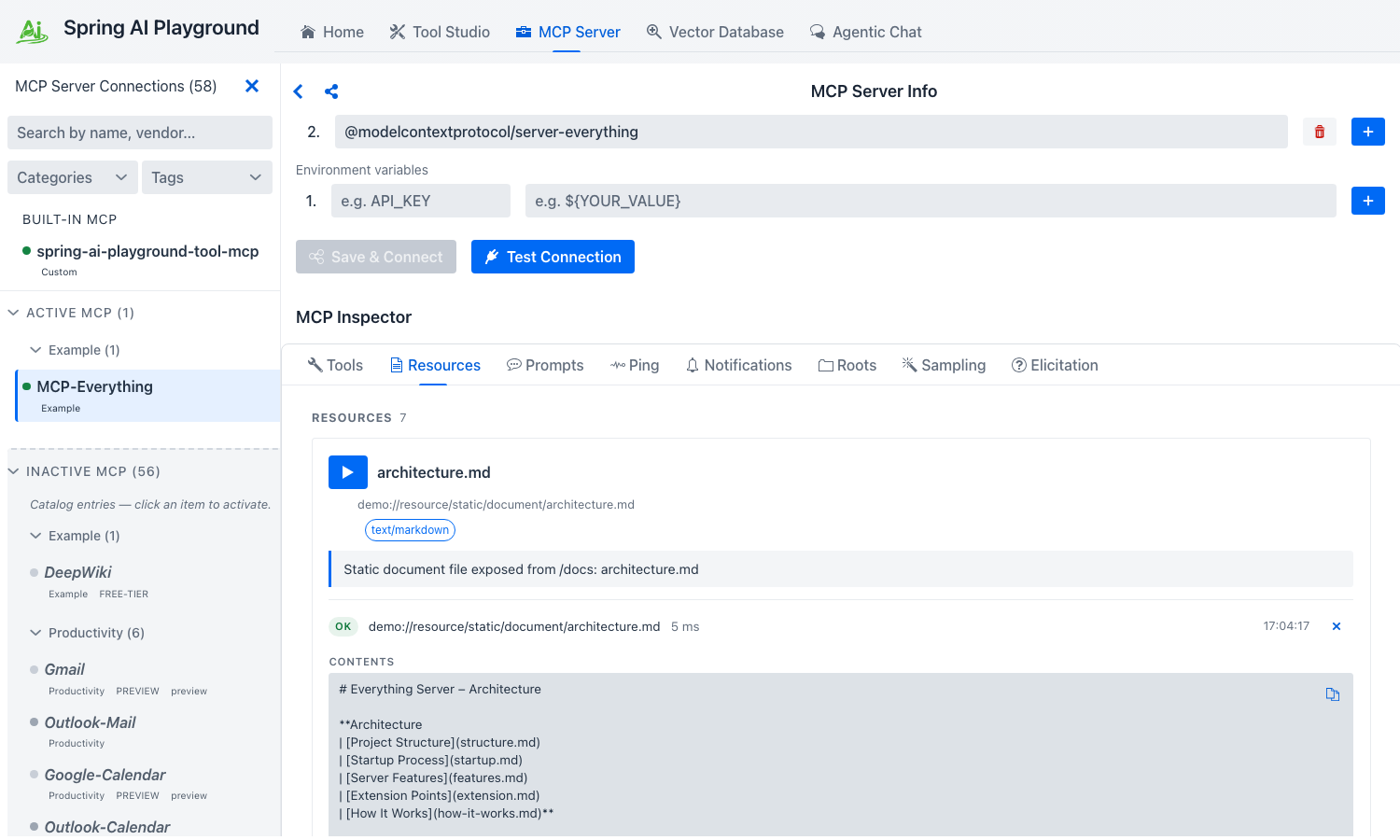
Task: Click the search by name, vendor field
Action: coord(140,133)
